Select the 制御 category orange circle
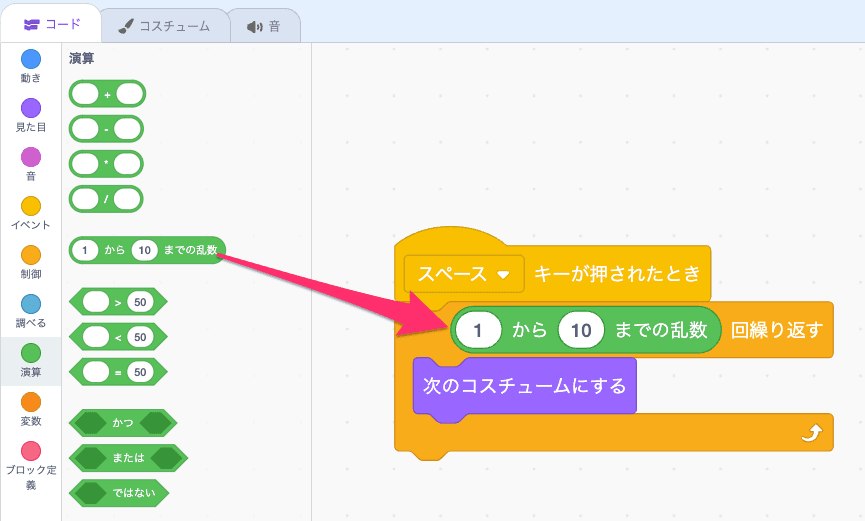The height and width of the screenshot is (521, 865). pos(31,255)
